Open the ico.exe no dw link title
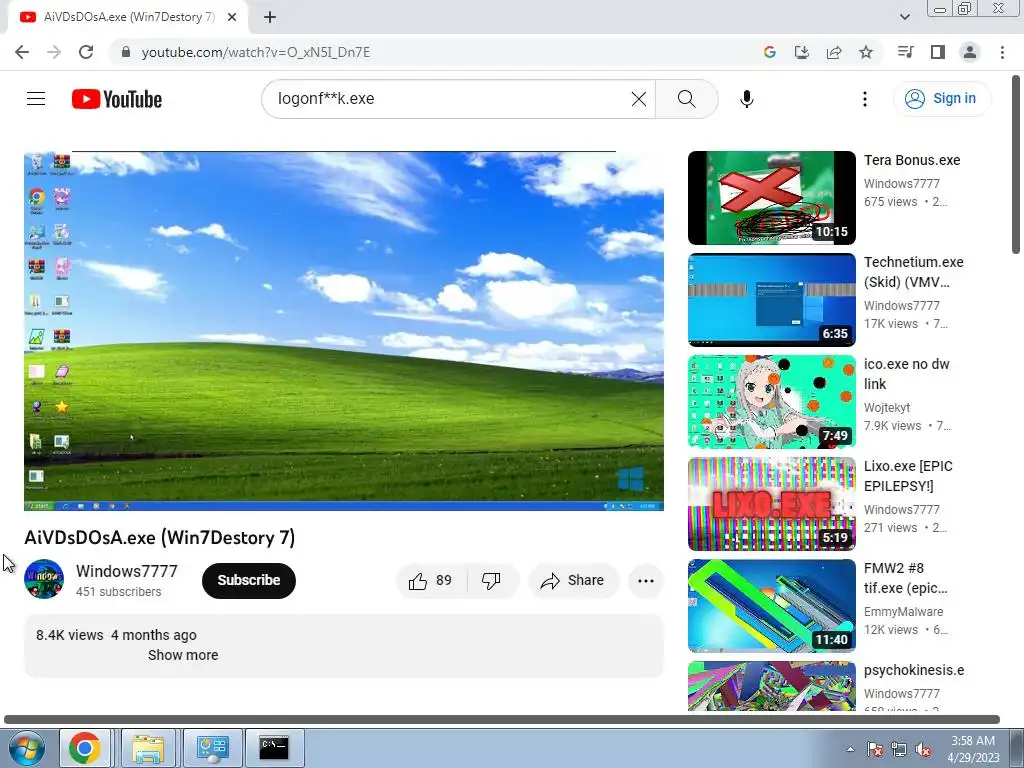The width and height of the screenshot is (1024, 768). pyautogui.click(x=906, y=374)
